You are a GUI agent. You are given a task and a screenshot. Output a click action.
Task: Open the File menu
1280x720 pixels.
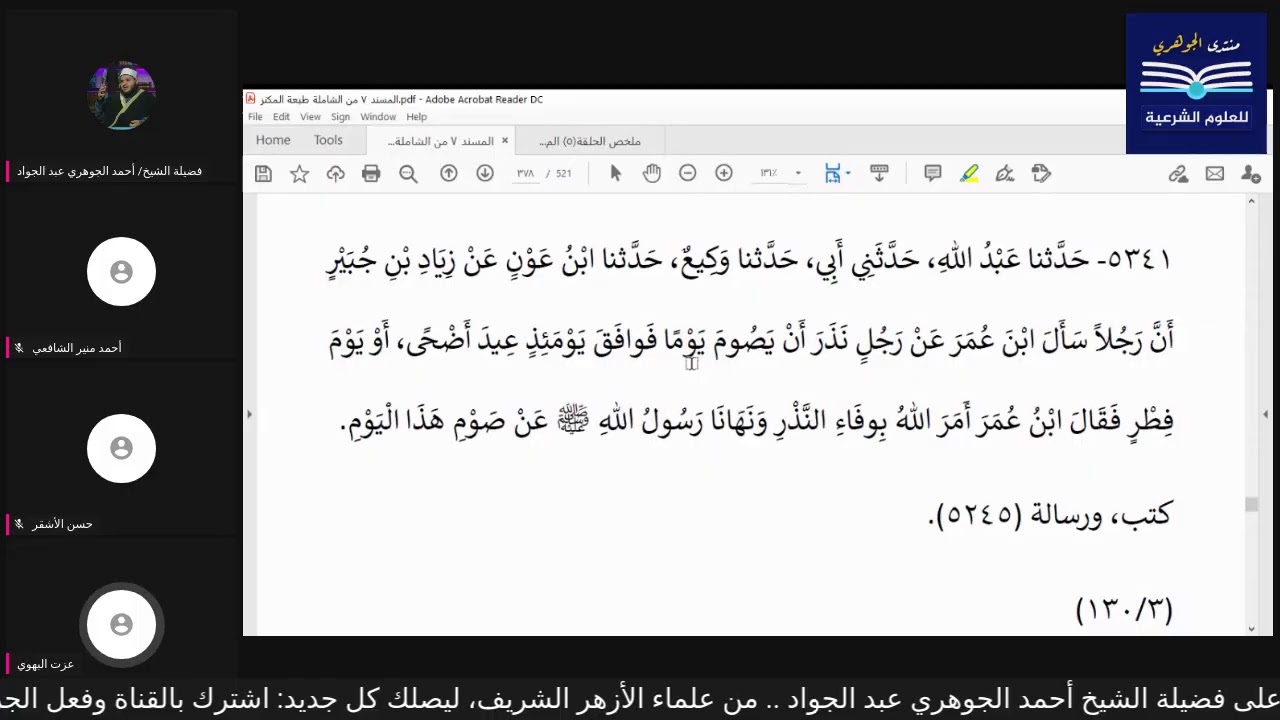click(x=255, y=117)
